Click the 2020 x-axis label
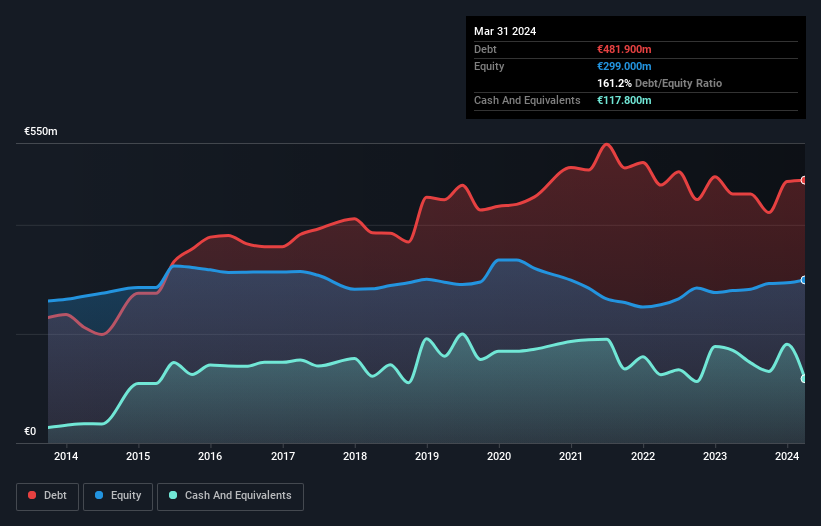This screenshot has width=821, height=526. pos(499,456)
